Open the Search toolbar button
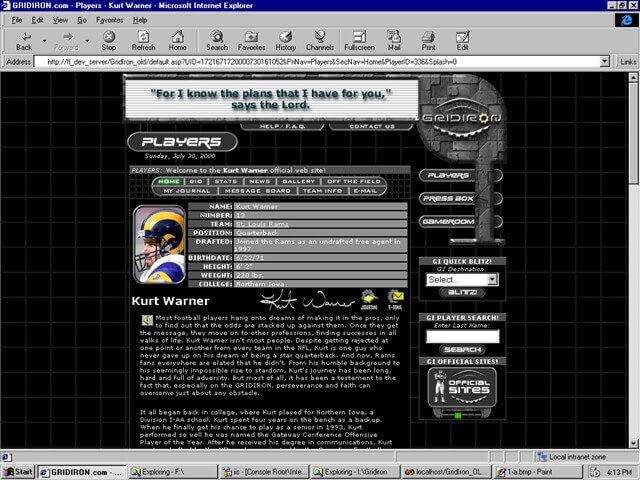 click(x=217, y=41)
